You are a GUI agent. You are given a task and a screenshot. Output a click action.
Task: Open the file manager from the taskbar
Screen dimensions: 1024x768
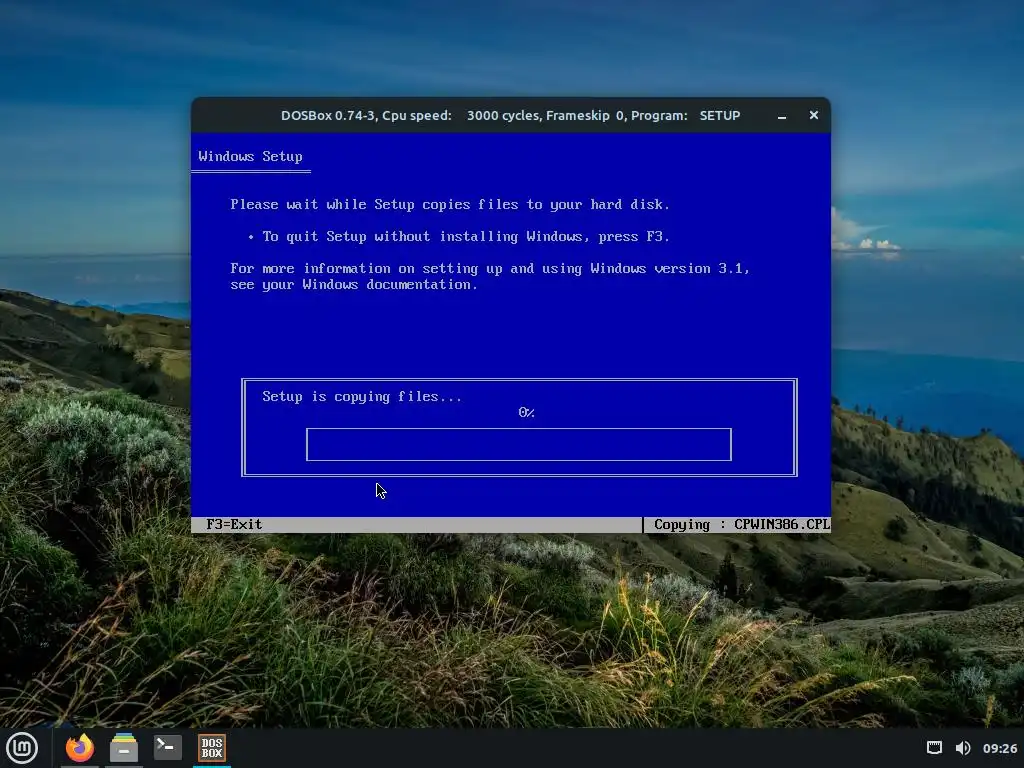point(123,748)
